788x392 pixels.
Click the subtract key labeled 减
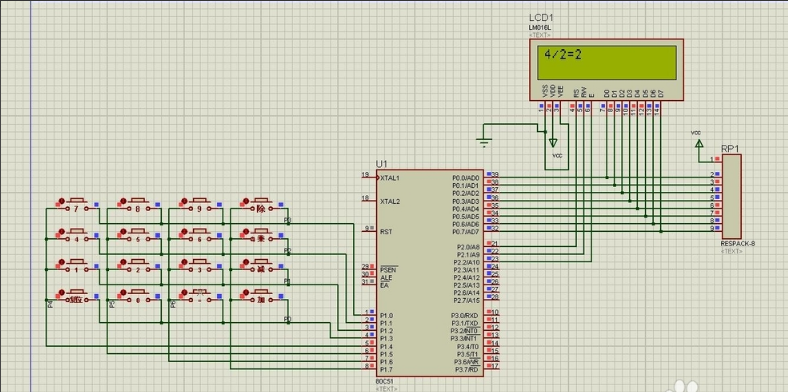pyautogui.click(x=261, y=266)
